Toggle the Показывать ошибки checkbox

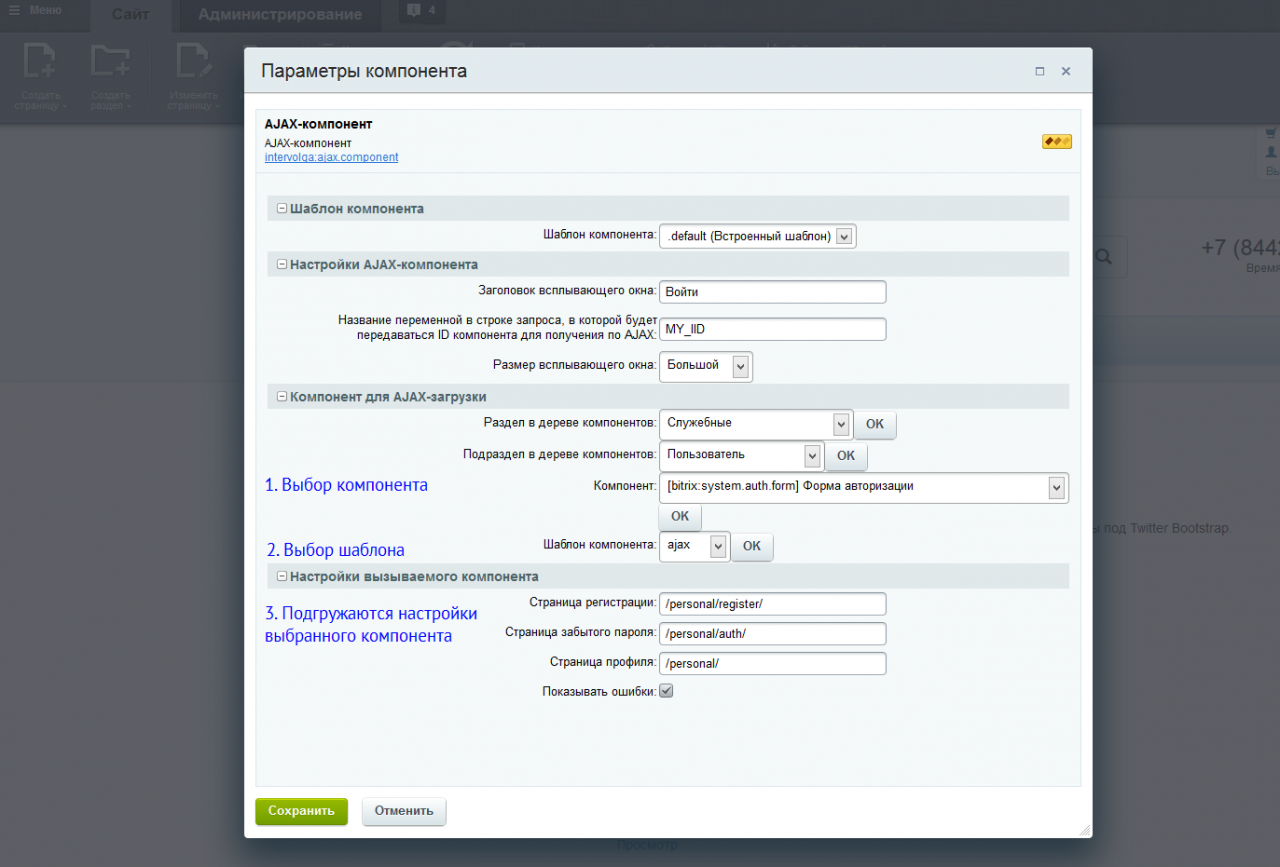(x=666, y=690)
